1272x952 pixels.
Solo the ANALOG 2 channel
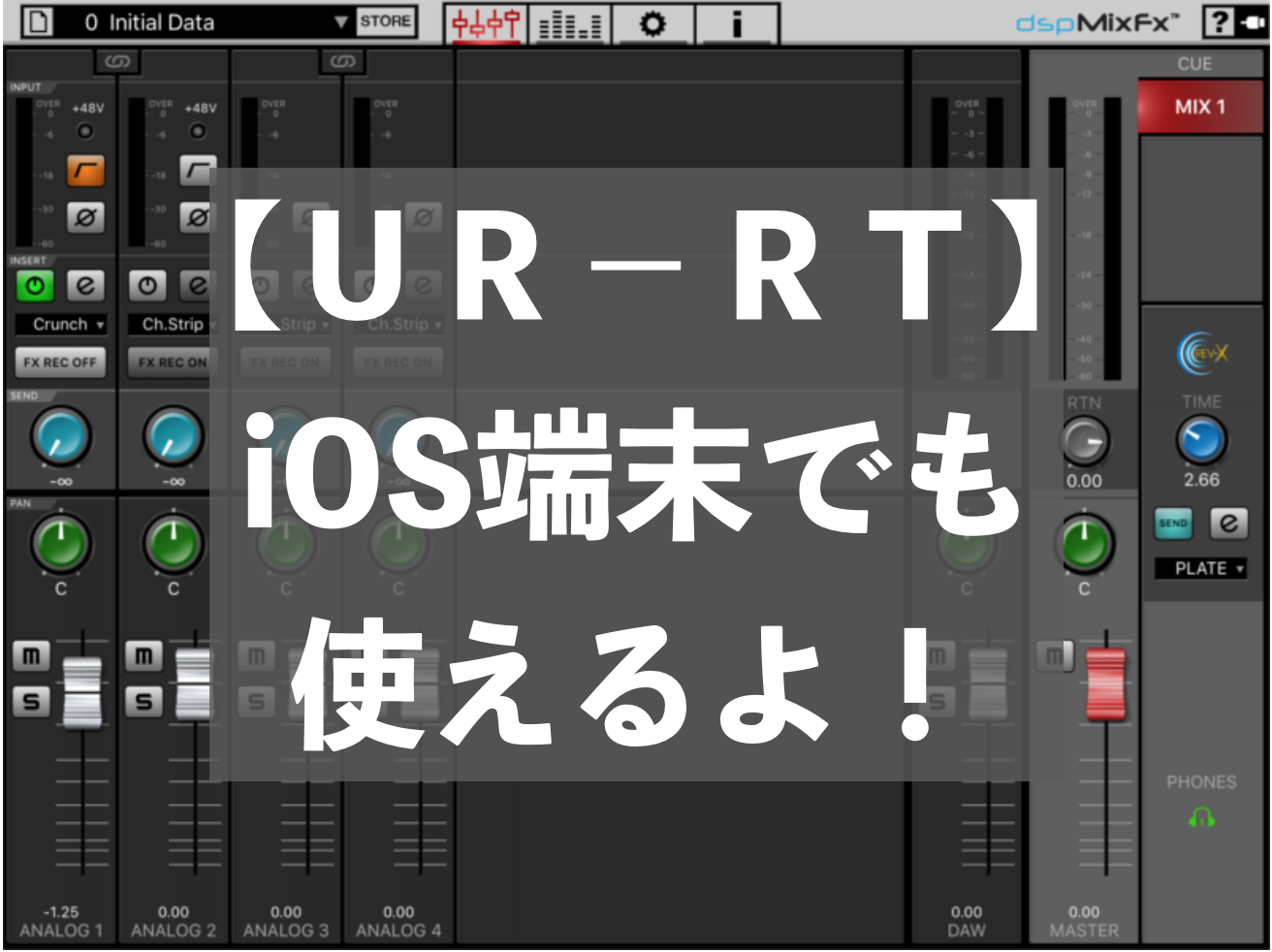coord(143,701)
